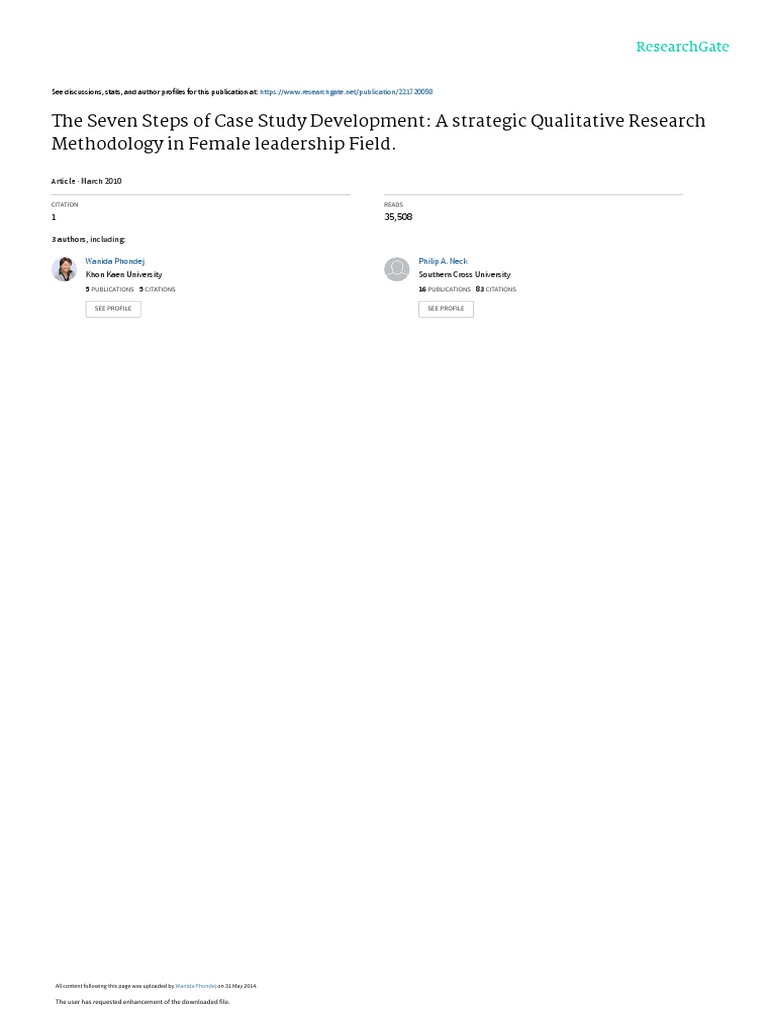Click the Seven Steps of Case Study title
This screenshot has height=1024, width=768.
(378, 132)
